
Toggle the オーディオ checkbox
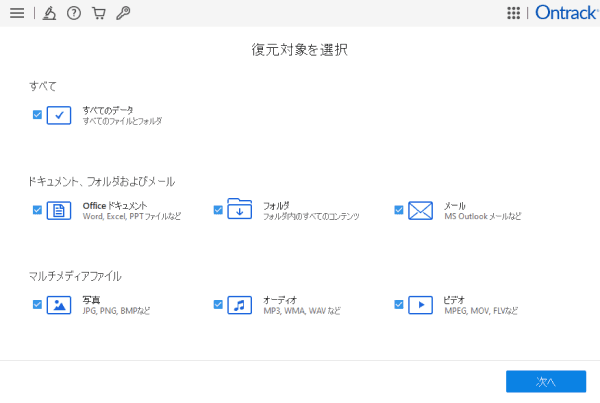coord(218,304)
